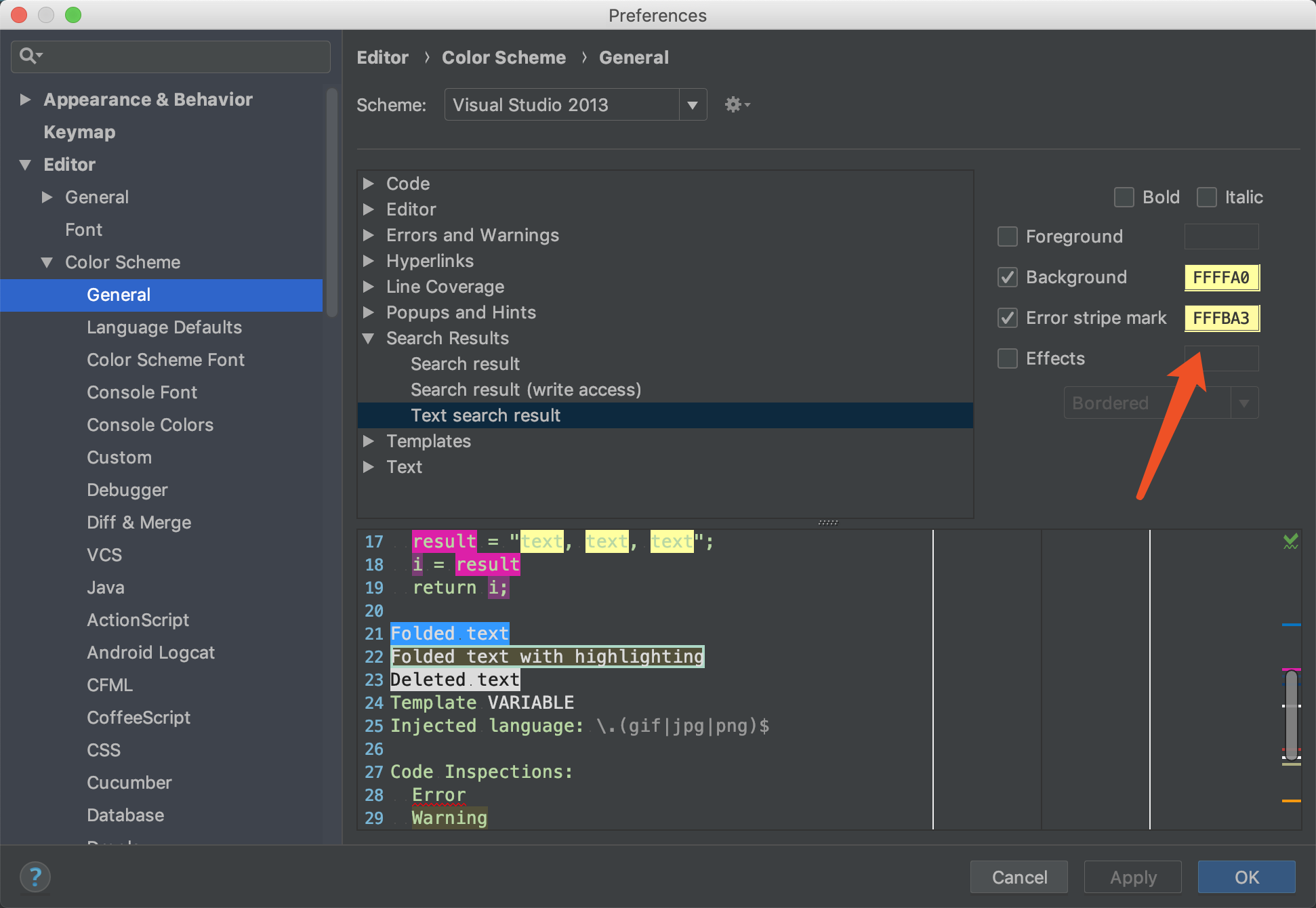Expand the Errors and Warnings node

click(x=368, y=235)
